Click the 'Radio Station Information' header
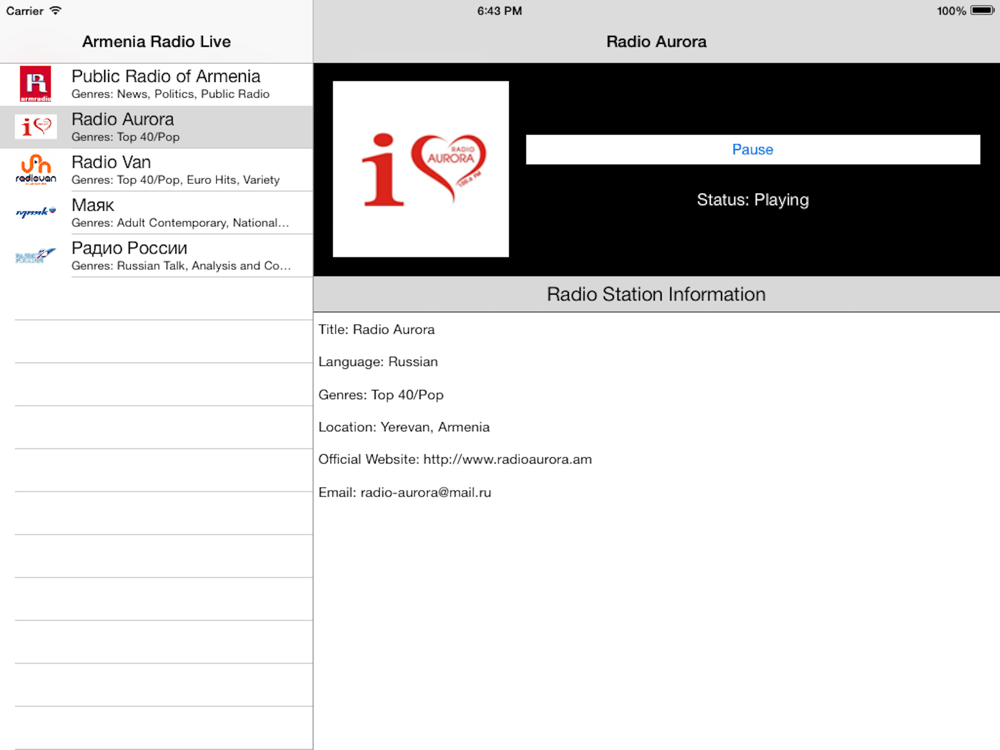This screenshot has height=750, width=1000. pyautogui.click(x=656, y=294)
